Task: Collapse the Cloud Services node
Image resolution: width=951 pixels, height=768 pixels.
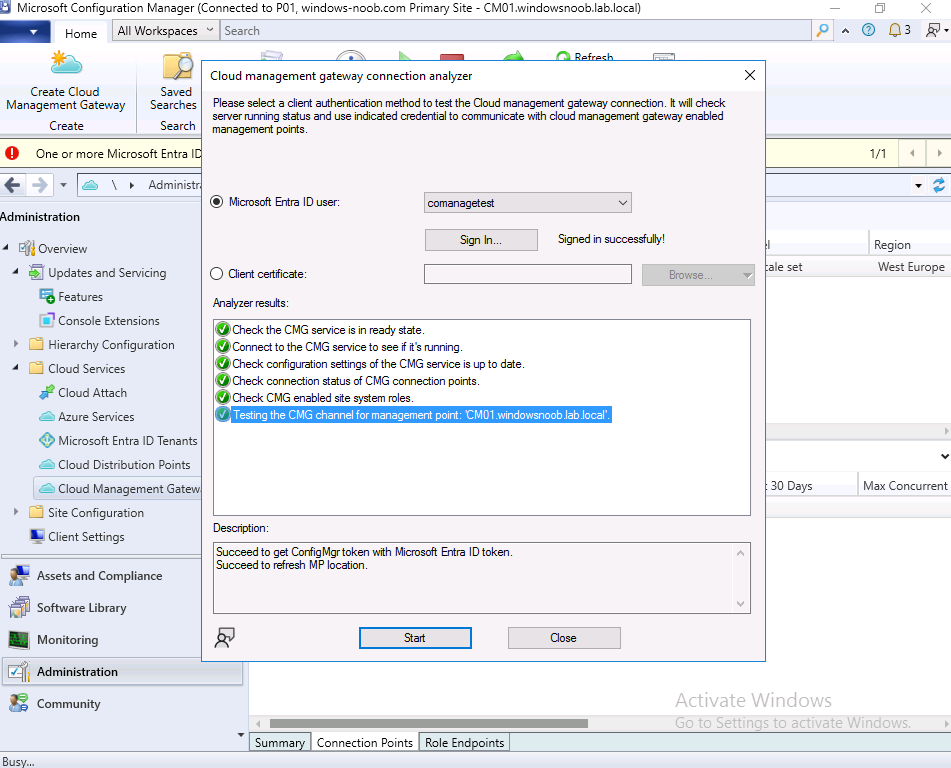Action: point(16,368)
